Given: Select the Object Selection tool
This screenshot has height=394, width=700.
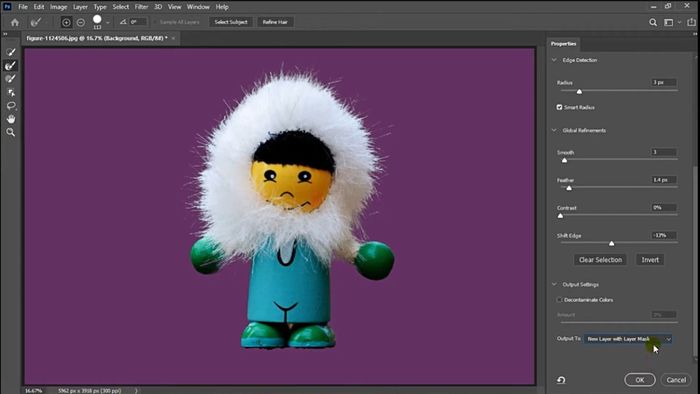Looking at the screenshot, I should point(11,92).
